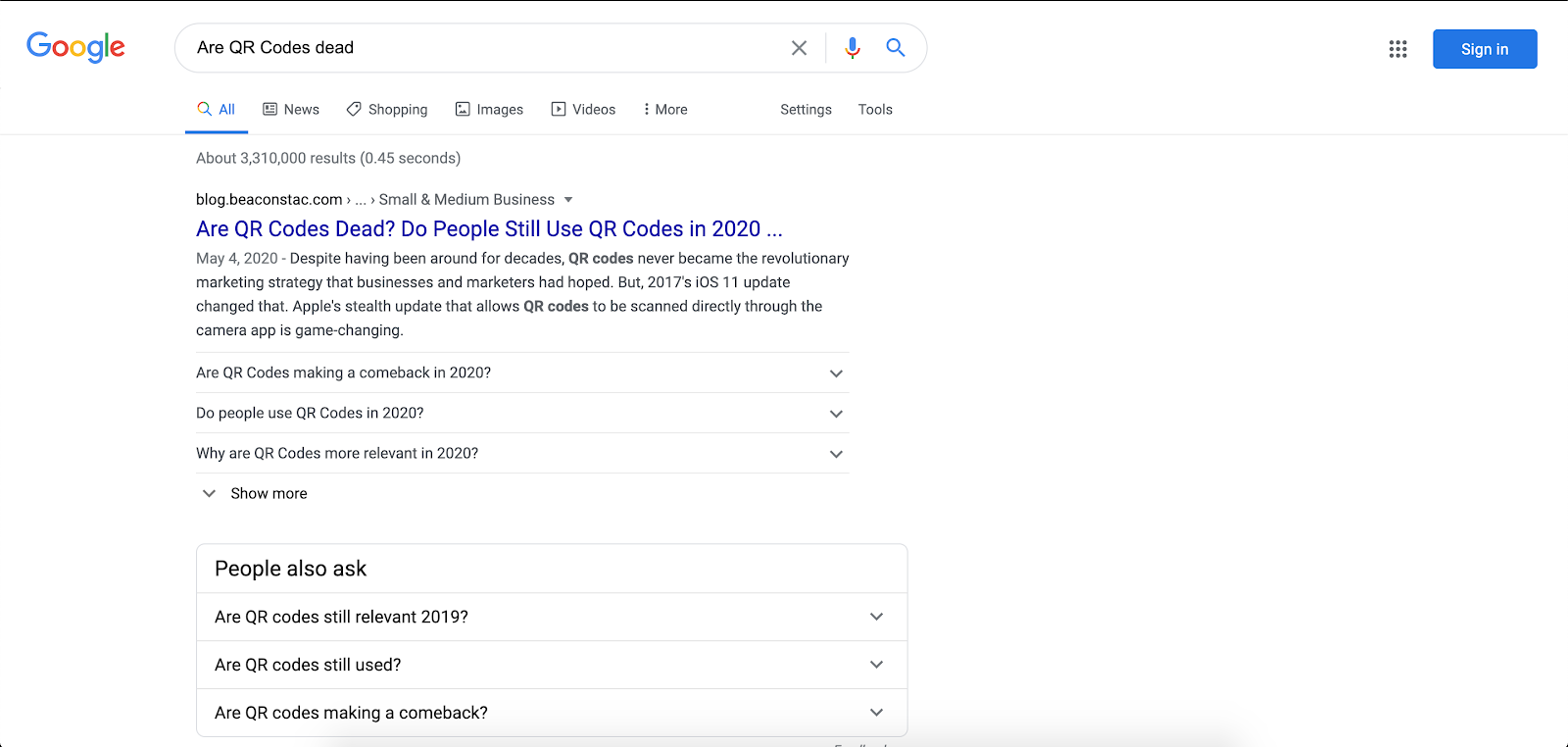The width and height of the screenshot is (1568, 747).
Task: Expand 'Why are QR Codes more relevant in 2020?'
Action: pos(522,453)
